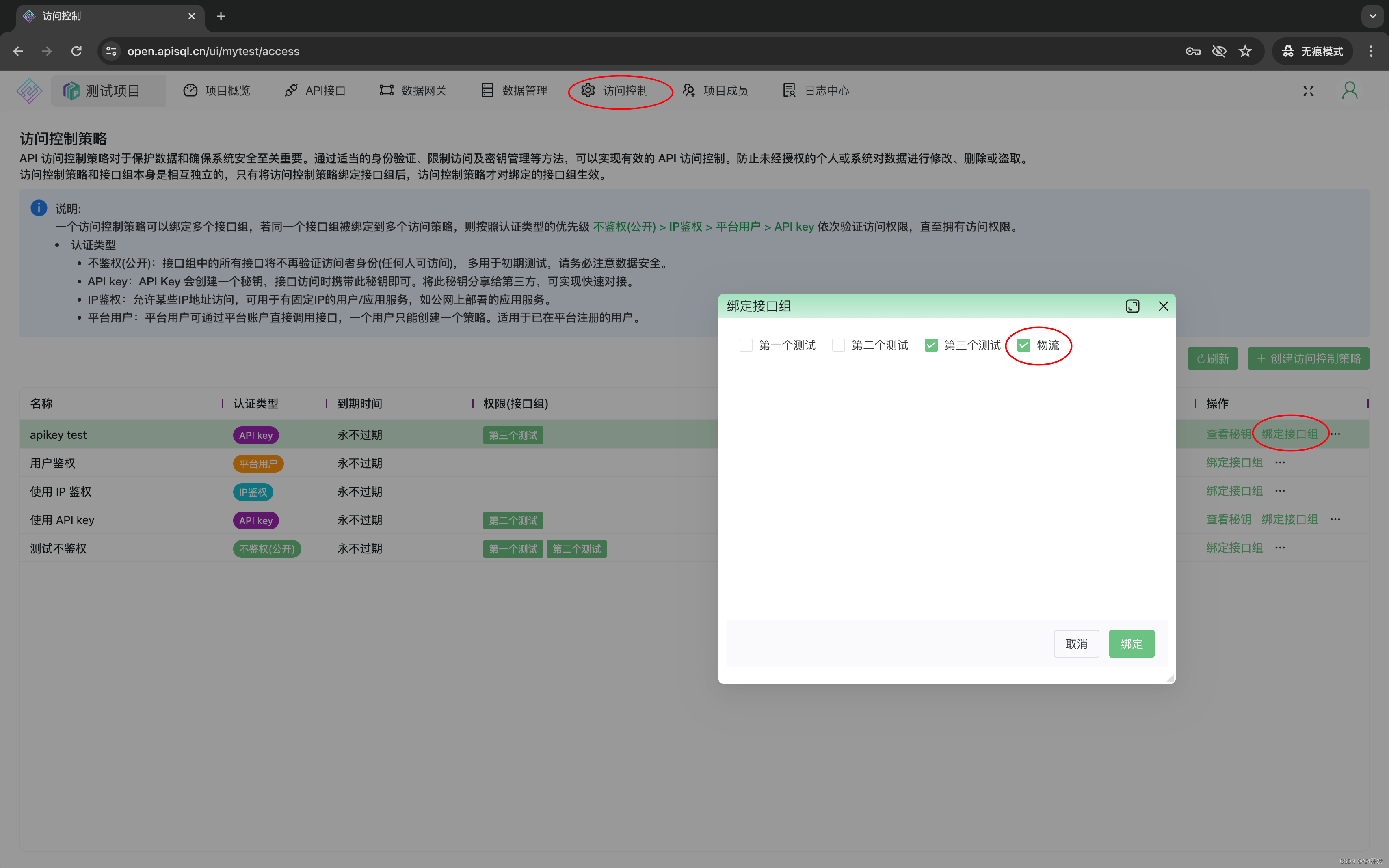Viewport: 1389px width, 868px height.
Task: Uncheck the 物流 checkbox
Action: tap(1023, 345)
